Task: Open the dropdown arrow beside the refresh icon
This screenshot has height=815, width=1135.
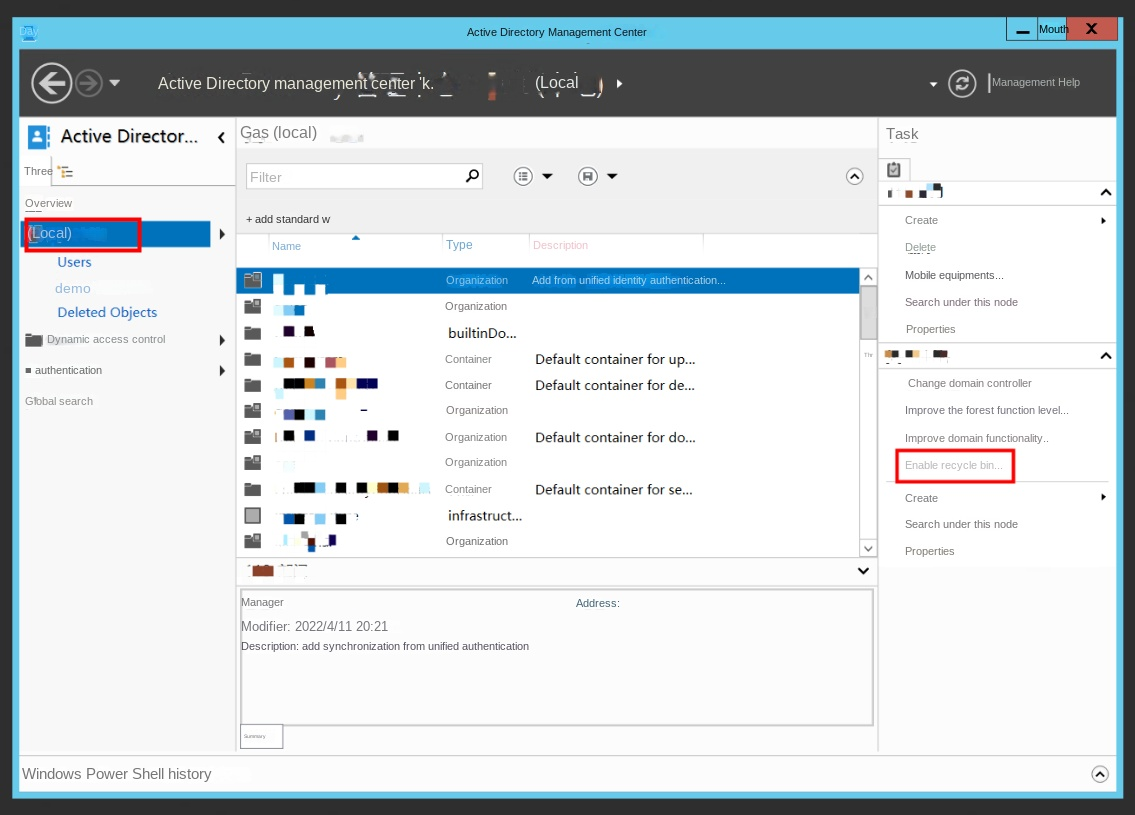Action: coord(933,85)
